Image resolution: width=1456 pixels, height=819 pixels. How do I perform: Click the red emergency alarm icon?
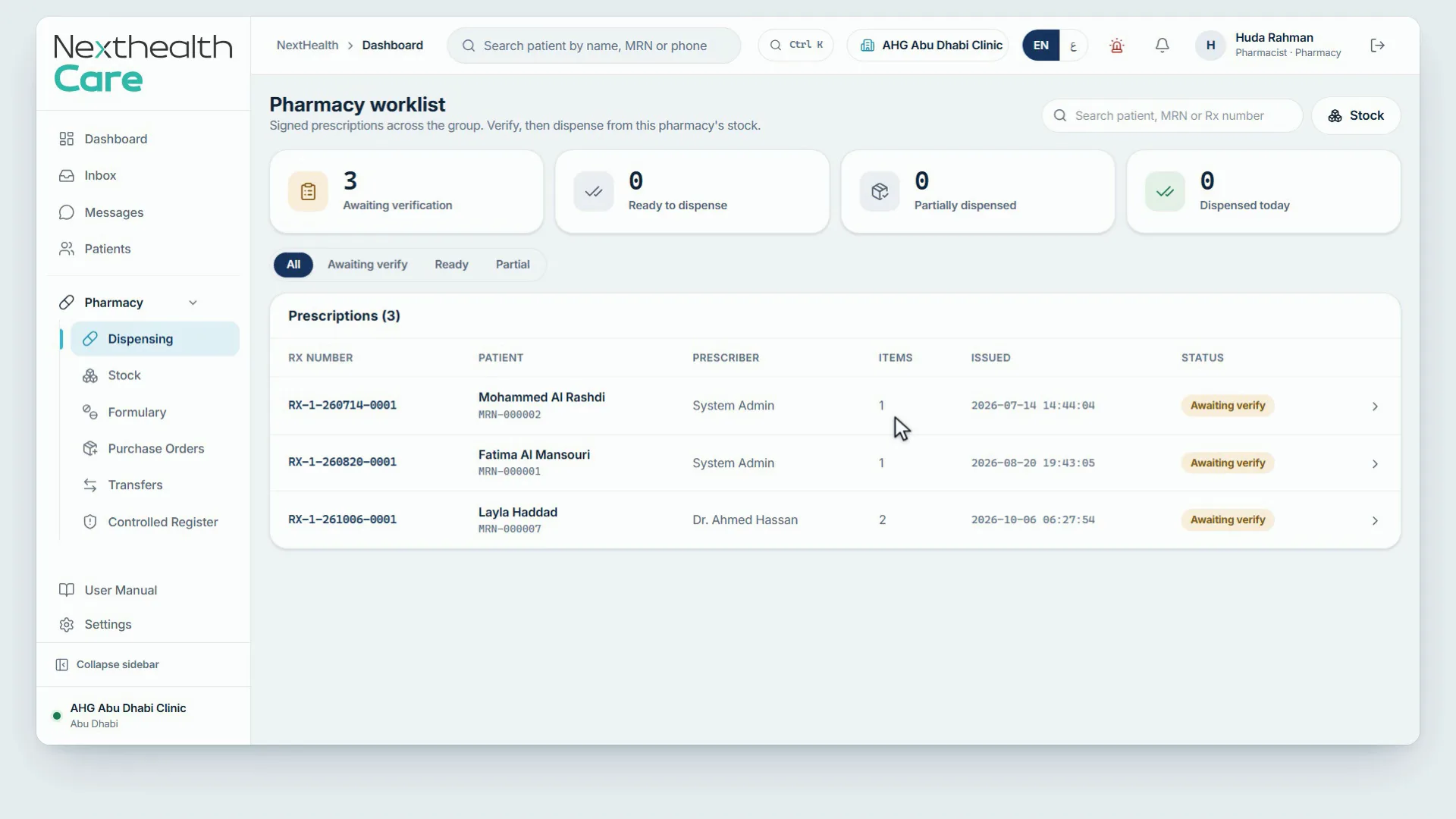point(1116,45)
